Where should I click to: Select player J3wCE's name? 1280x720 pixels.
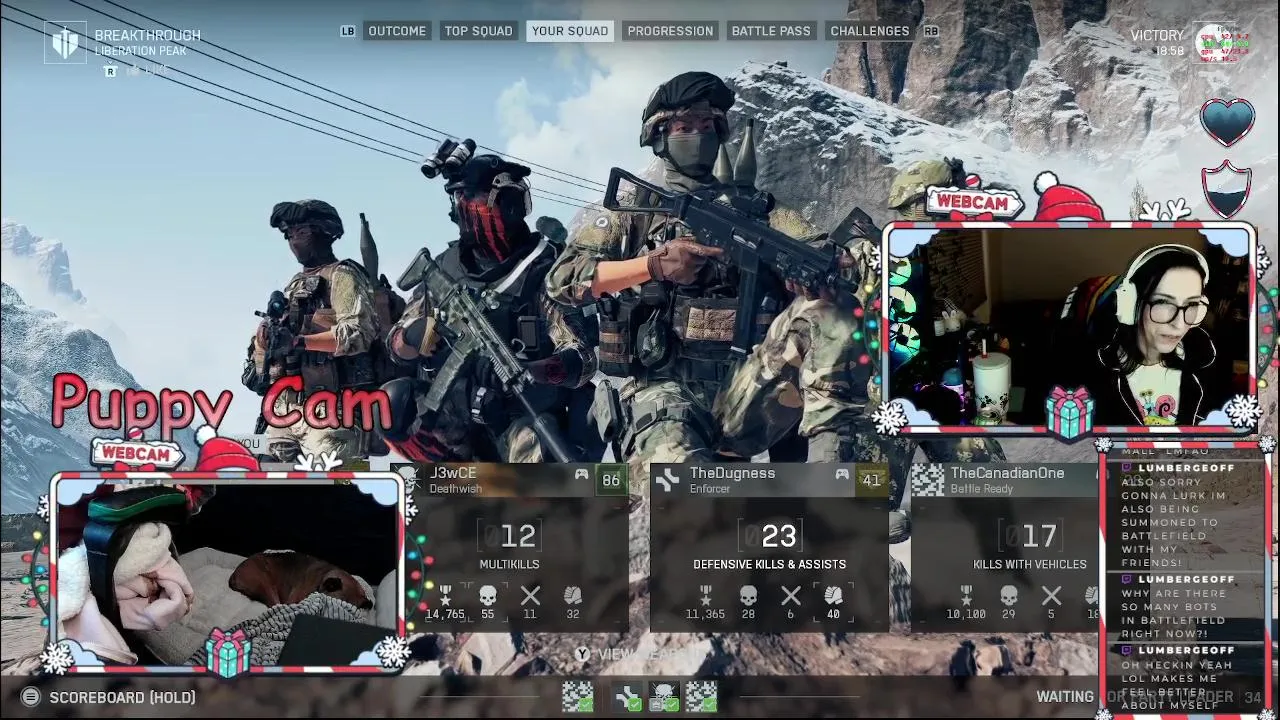click(x=453, y=473)
